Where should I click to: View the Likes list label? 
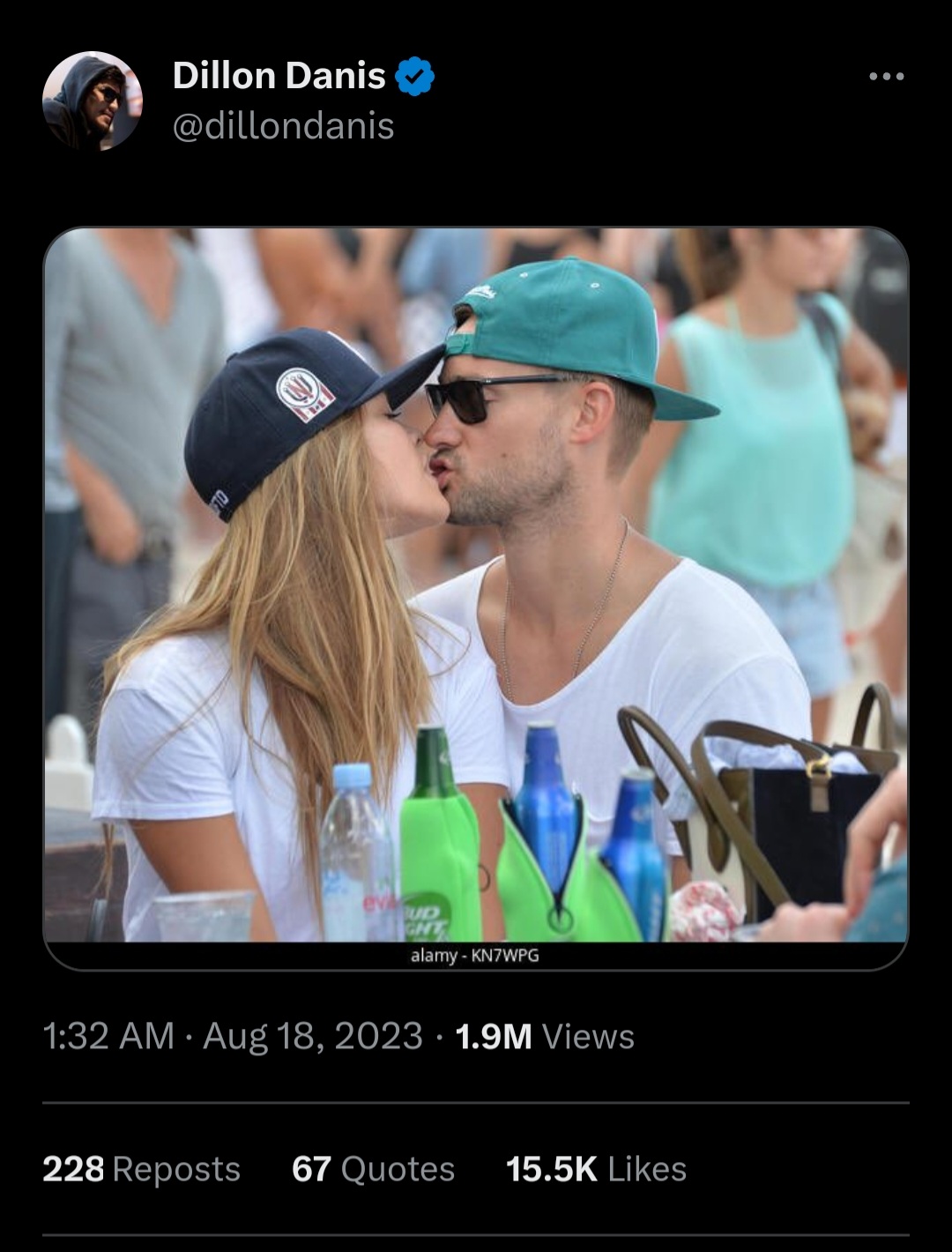647,1169
